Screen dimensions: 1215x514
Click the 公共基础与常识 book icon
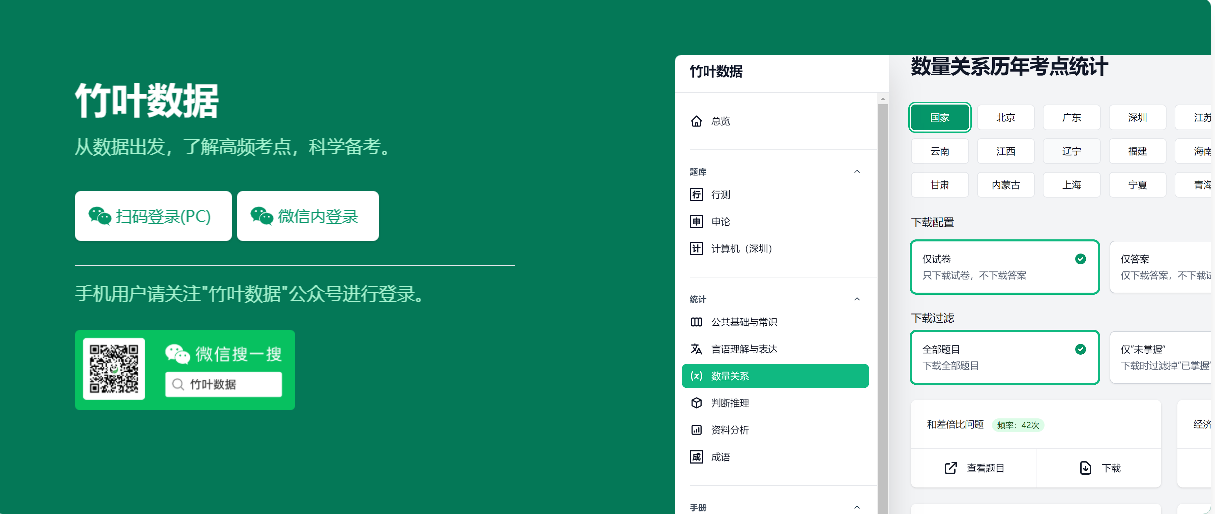(x=697, y=322)
